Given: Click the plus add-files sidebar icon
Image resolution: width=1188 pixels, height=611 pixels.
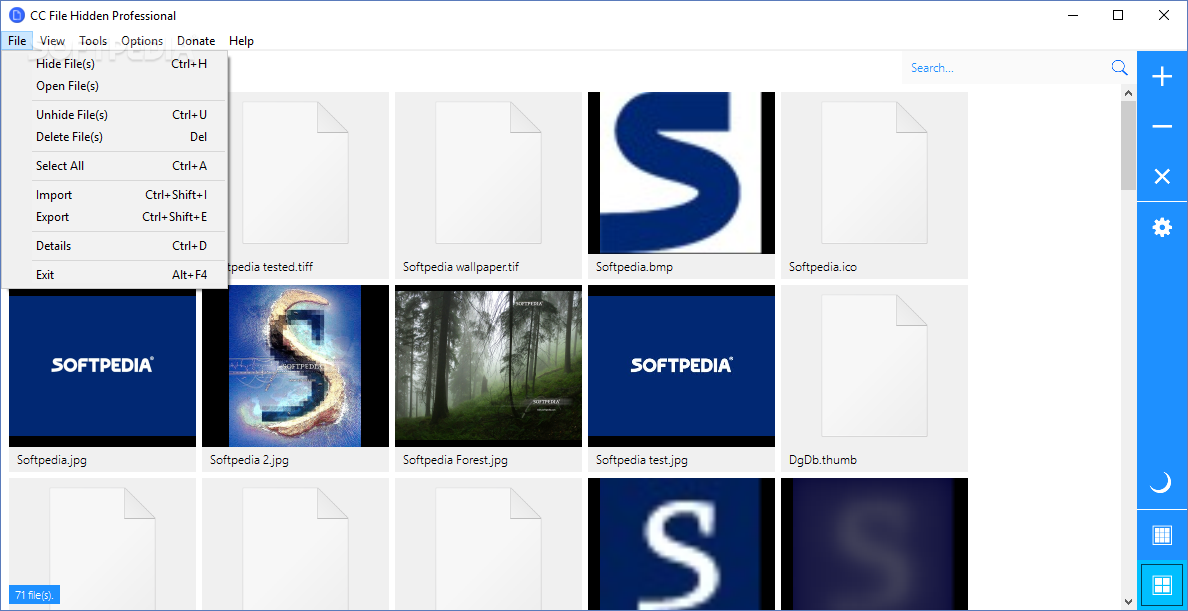Looking at the screenshot, I should [x=1162, y=77].
